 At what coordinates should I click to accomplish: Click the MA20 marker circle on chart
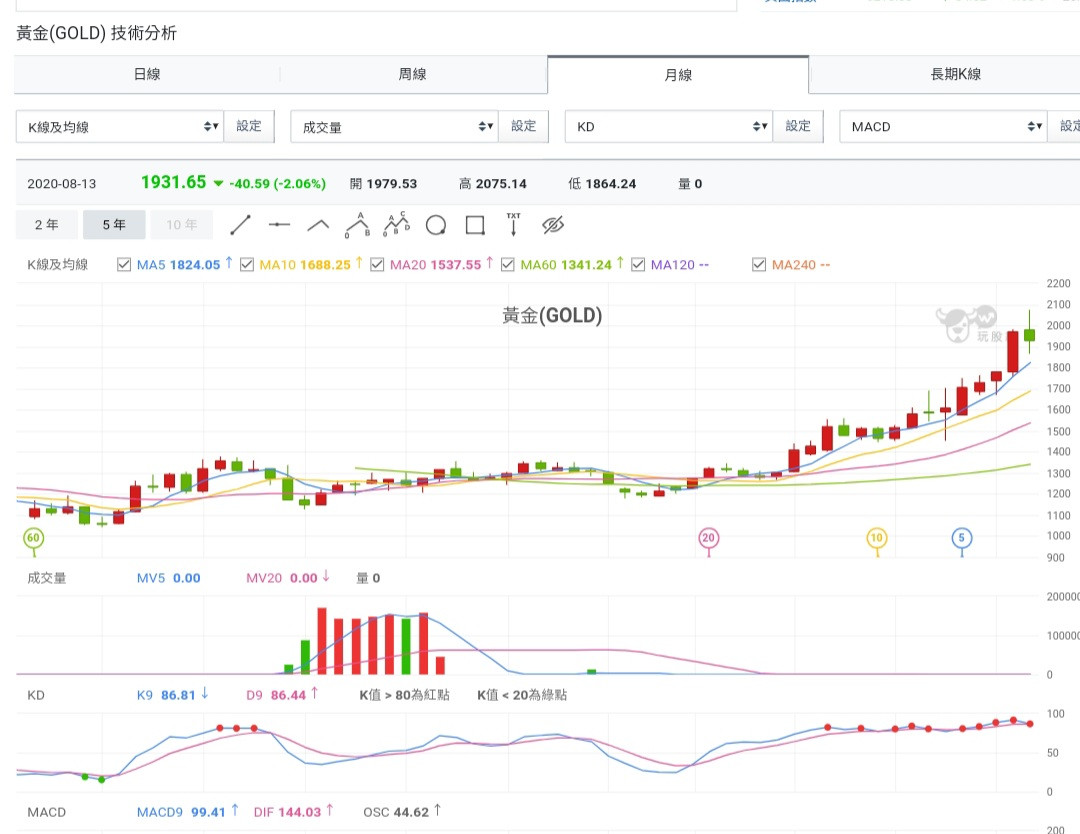click(x=709, y=538)
